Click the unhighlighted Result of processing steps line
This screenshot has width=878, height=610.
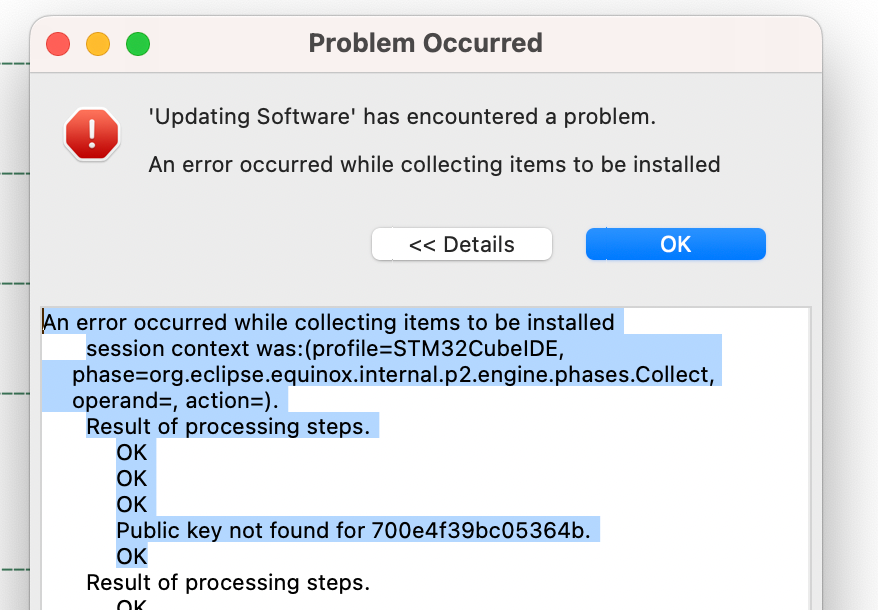228,583
